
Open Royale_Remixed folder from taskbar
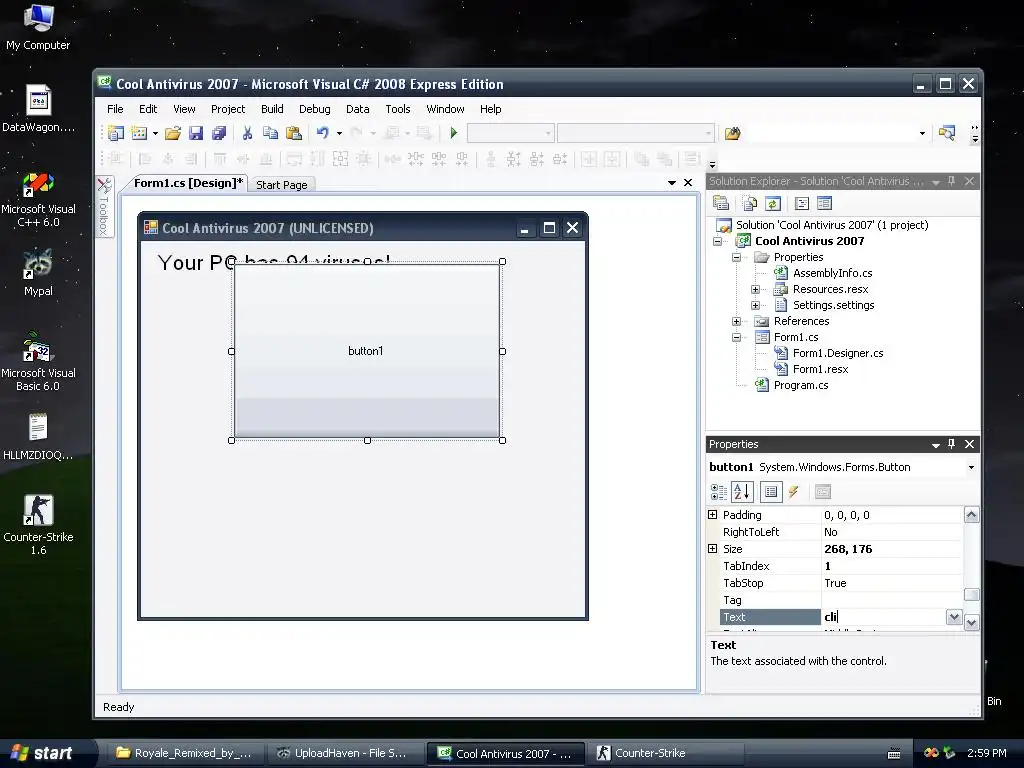point(184,753)
